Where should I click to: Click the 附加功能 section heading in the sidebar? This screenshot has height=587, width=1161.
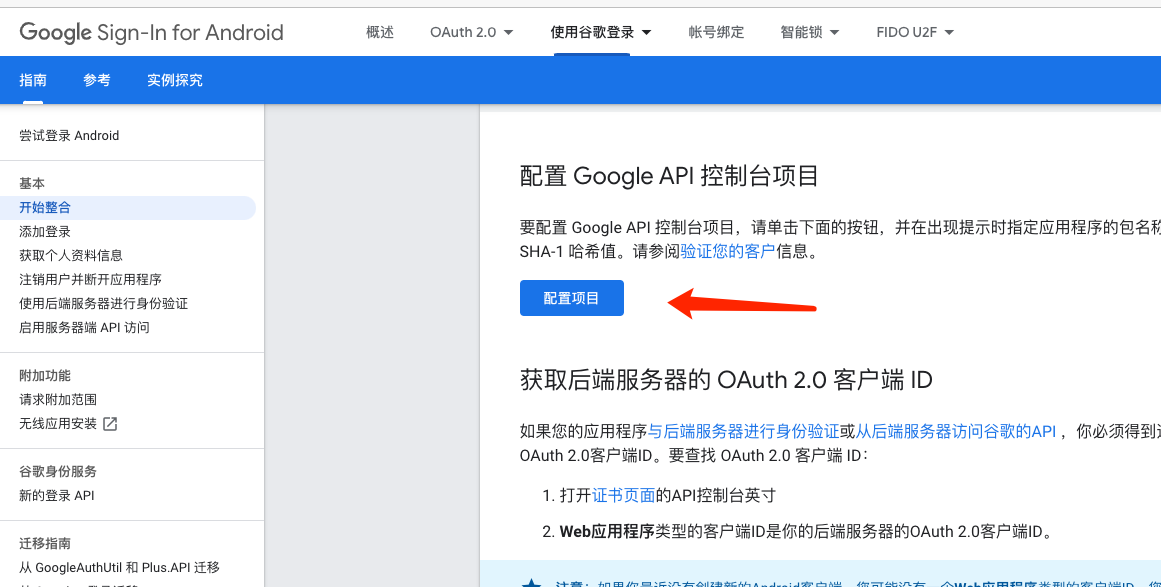[45, 375]
